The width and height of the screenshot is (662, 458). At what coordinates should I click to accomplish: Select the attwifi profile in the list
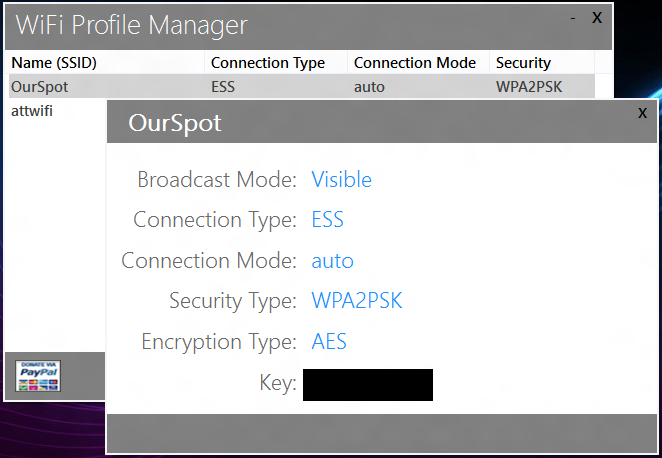(x=32, y=110)
